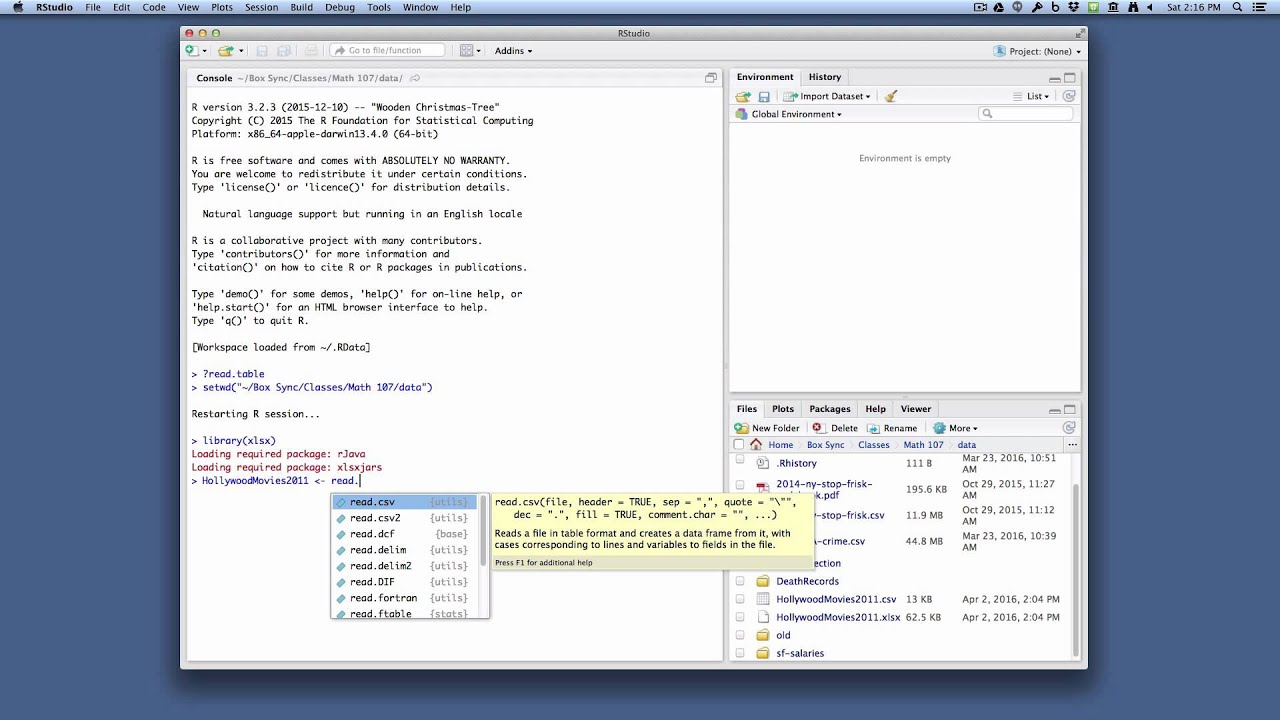Refresh the Environment pane
Screen dimensions: 1280x720
coord(1069,96)
